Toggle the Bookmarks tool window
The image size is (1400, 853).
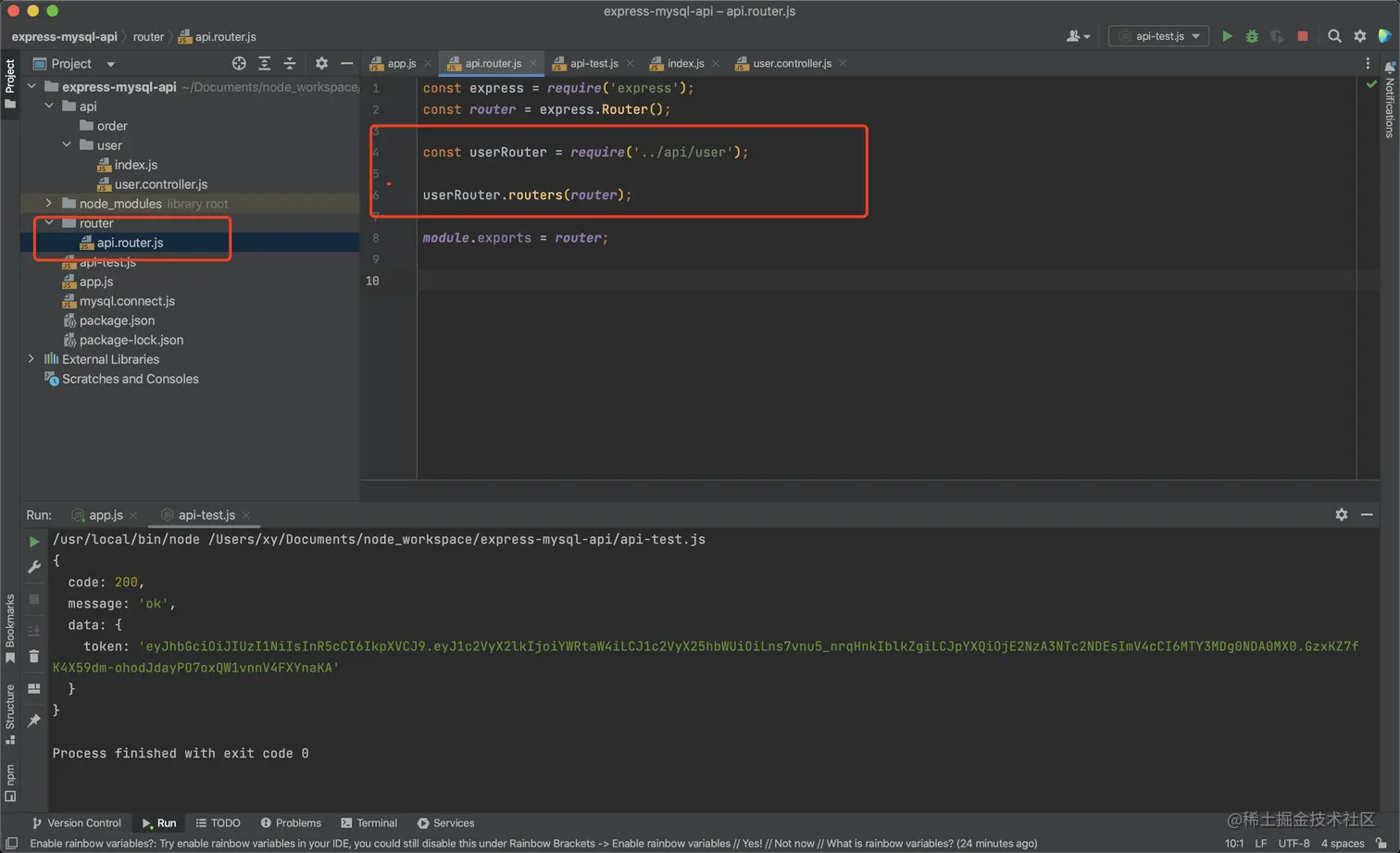pyautogui.click(x=10, y=628)
